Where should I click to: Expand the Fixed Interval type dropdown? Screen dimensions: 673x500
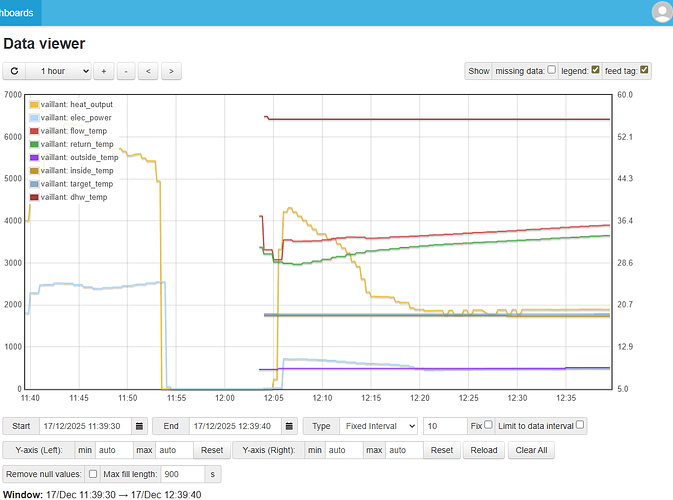click(x=379, y=425)
